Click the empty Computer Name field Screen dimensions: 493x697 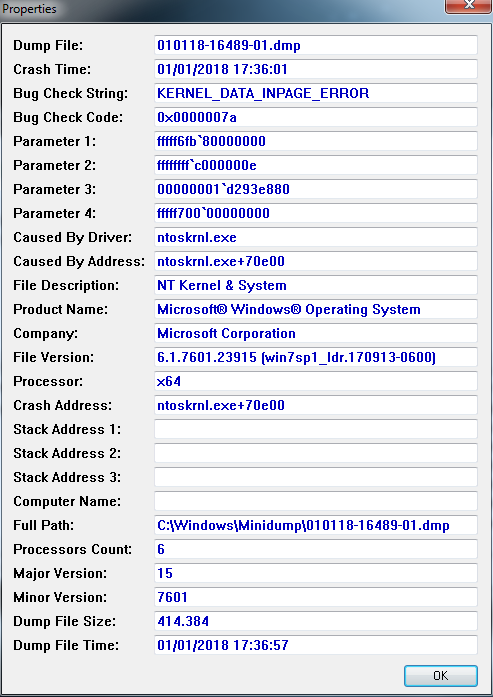[x=316, y=501]
